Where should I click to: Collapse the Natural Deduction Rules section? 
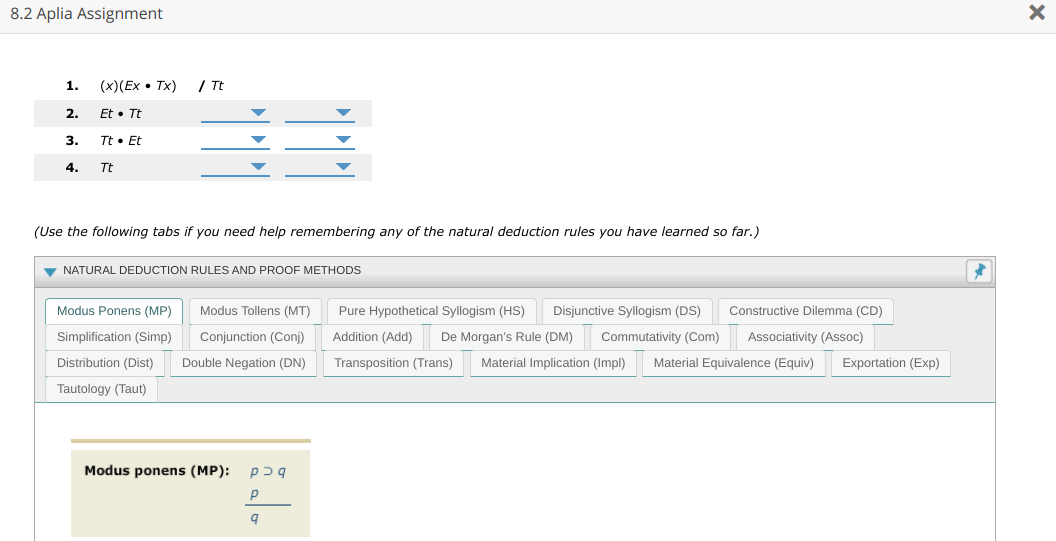(50, 272)
